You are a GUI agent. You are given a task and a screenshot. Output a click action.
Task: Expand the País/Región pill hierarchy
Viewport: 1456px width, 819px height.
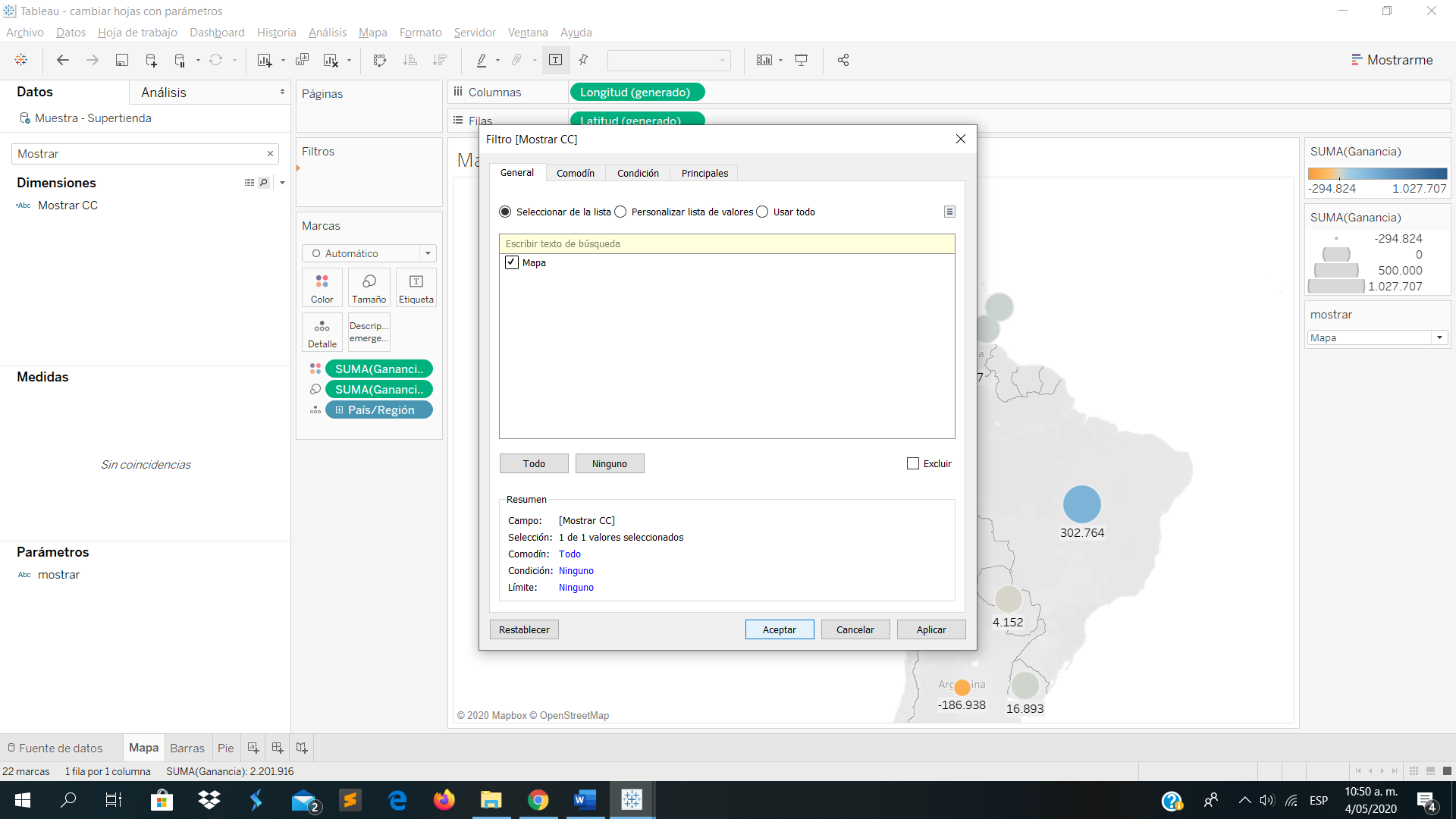tap(339, 409)
